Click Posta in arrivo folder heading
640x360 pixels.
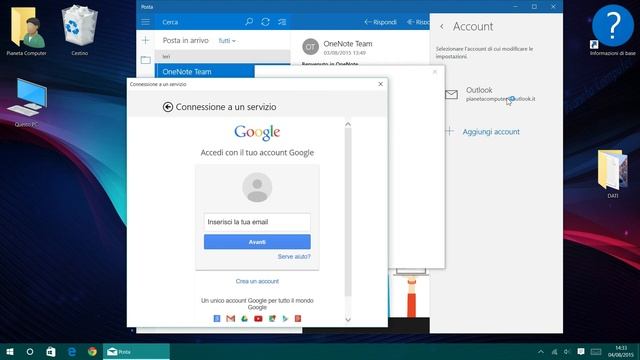pyautogui.click(x=186, y=40)
